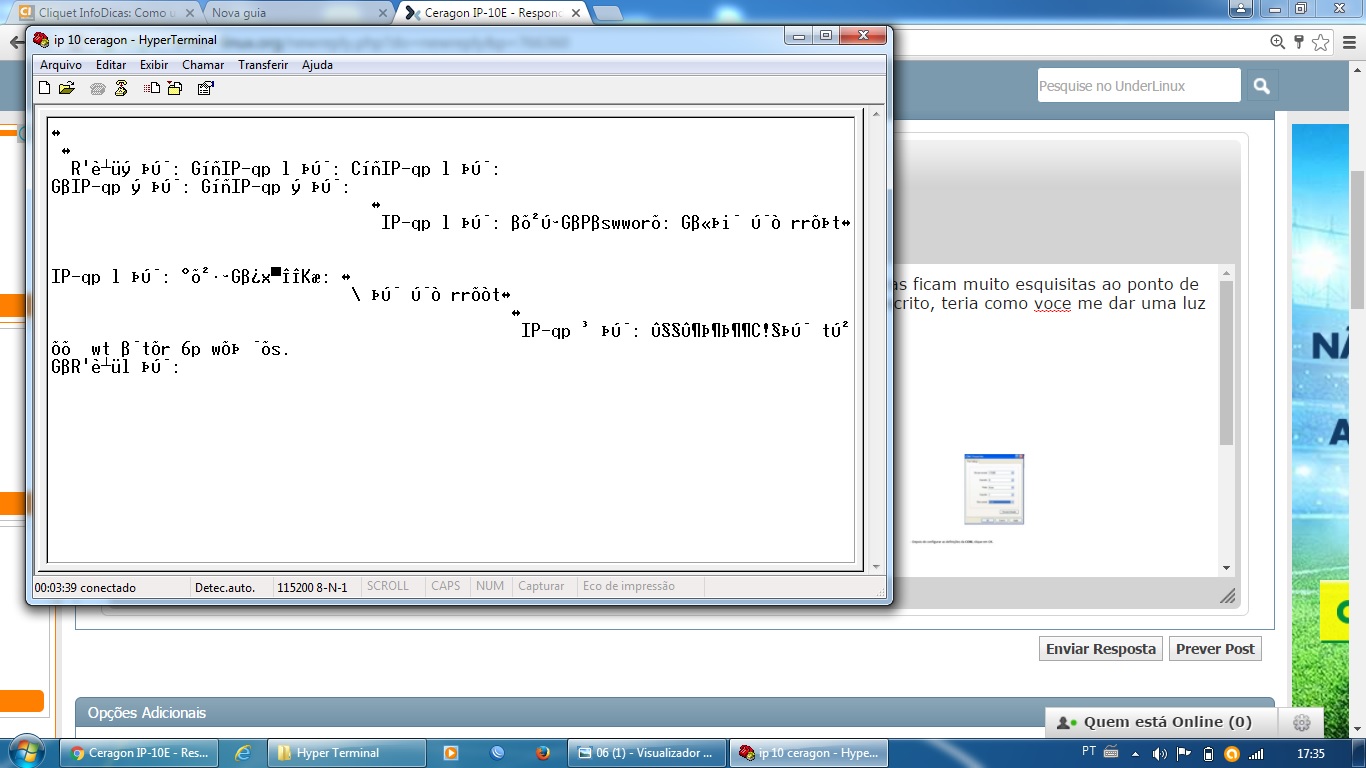This screenshot has width=1366, height=768.
Task: Click the ip 10 ceragon HyperTerminal taskbar button
Action: coord(809,753)
